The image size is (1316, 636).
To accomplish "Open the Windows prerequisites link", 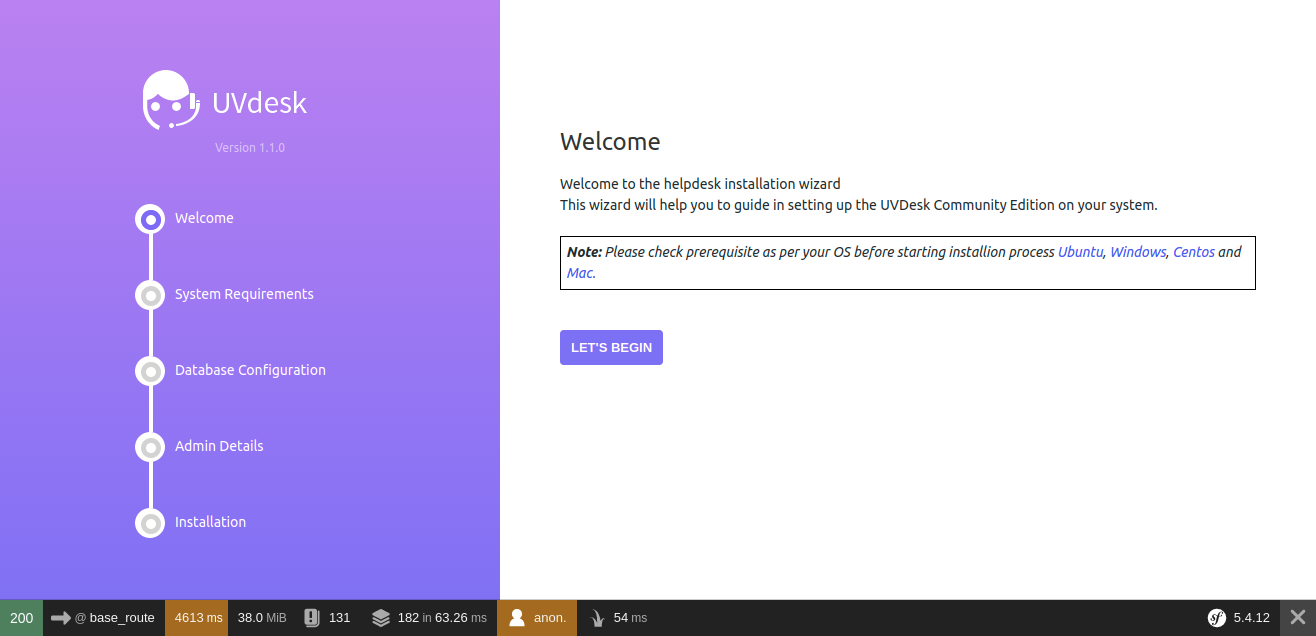I will [x=1137, y=251].
